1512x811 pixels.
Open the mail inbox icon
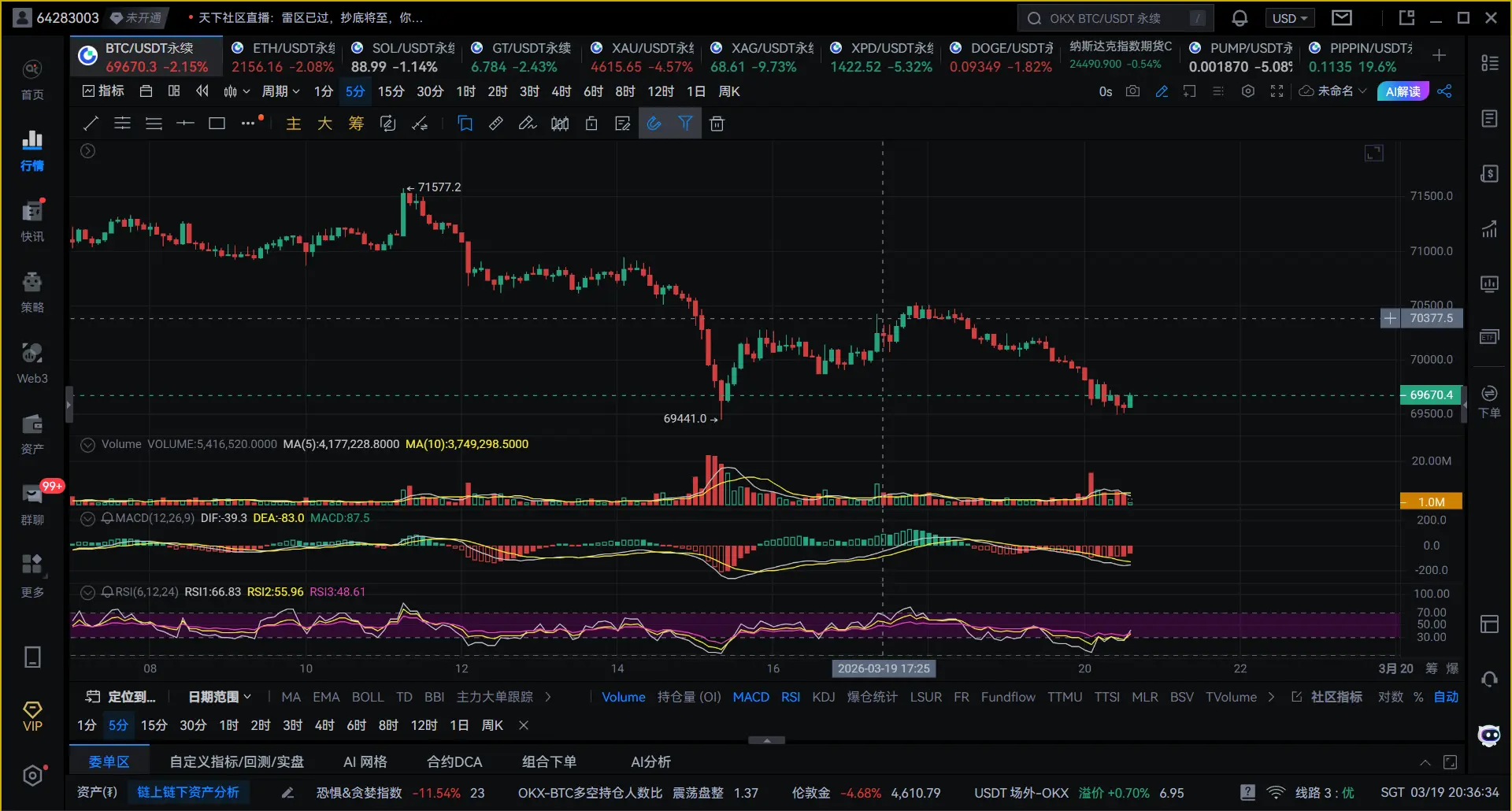tap(1342, 17)
